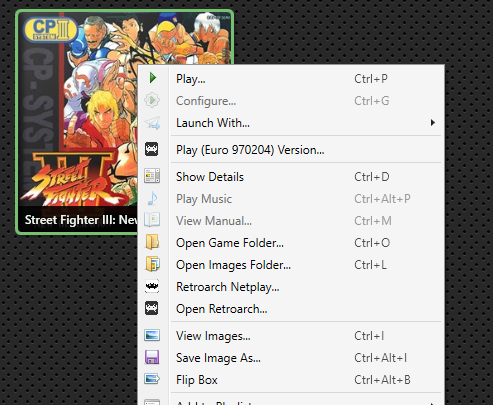Screen dimensions: 493x405
Task: Click the Flip Box arrow icon
Action: pyautogui.click(x=152, y=379)
